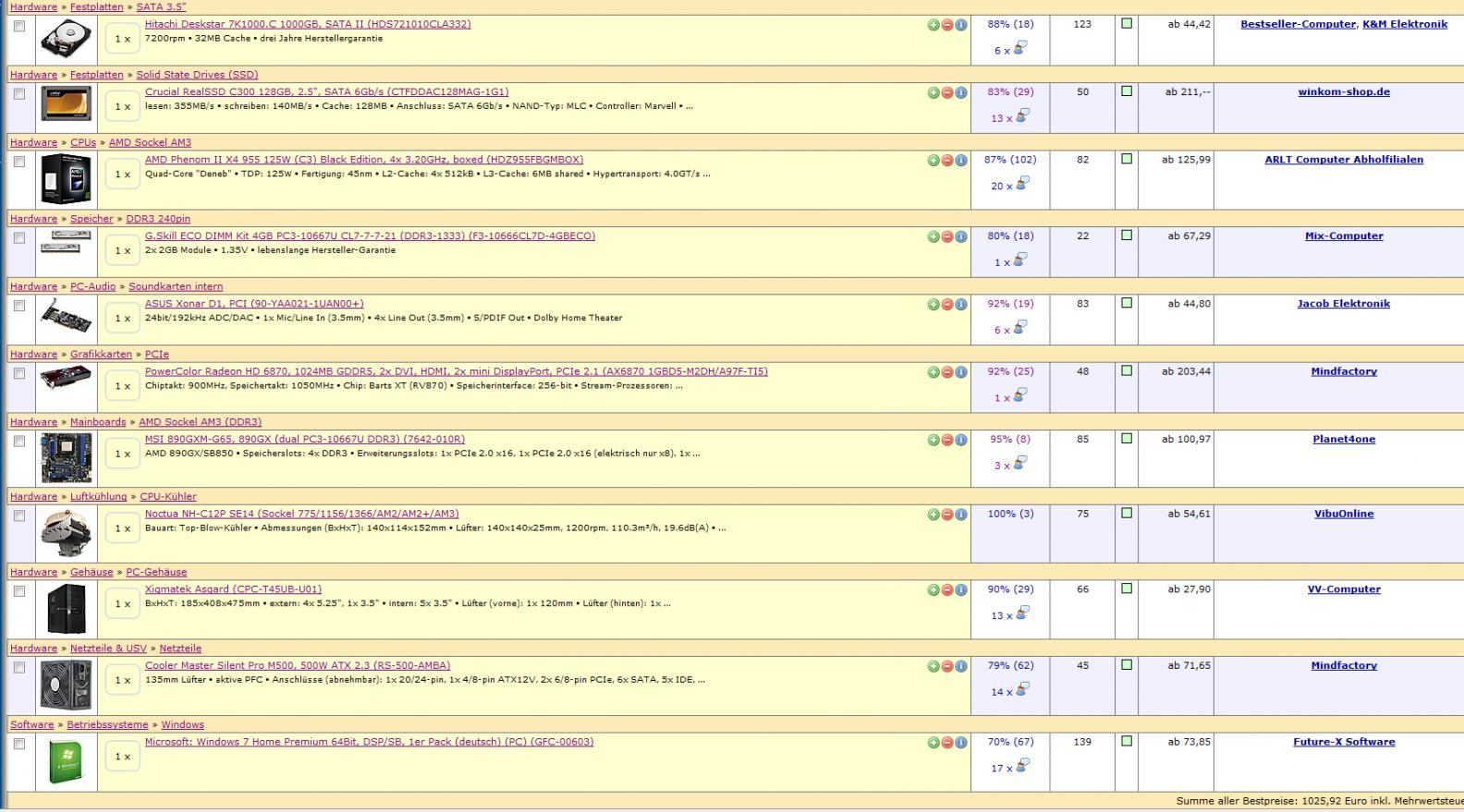The width and height of the screenshot is (1464, 812).
Task: Toggle green availability box in Xigmatek Asgard row
Action: tap(1126, 588)
